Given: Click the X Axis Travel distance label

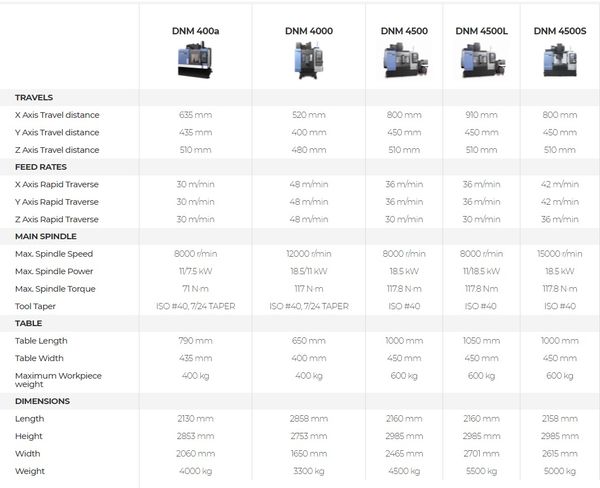Looking at the screenshot, I should pos(57,115).
